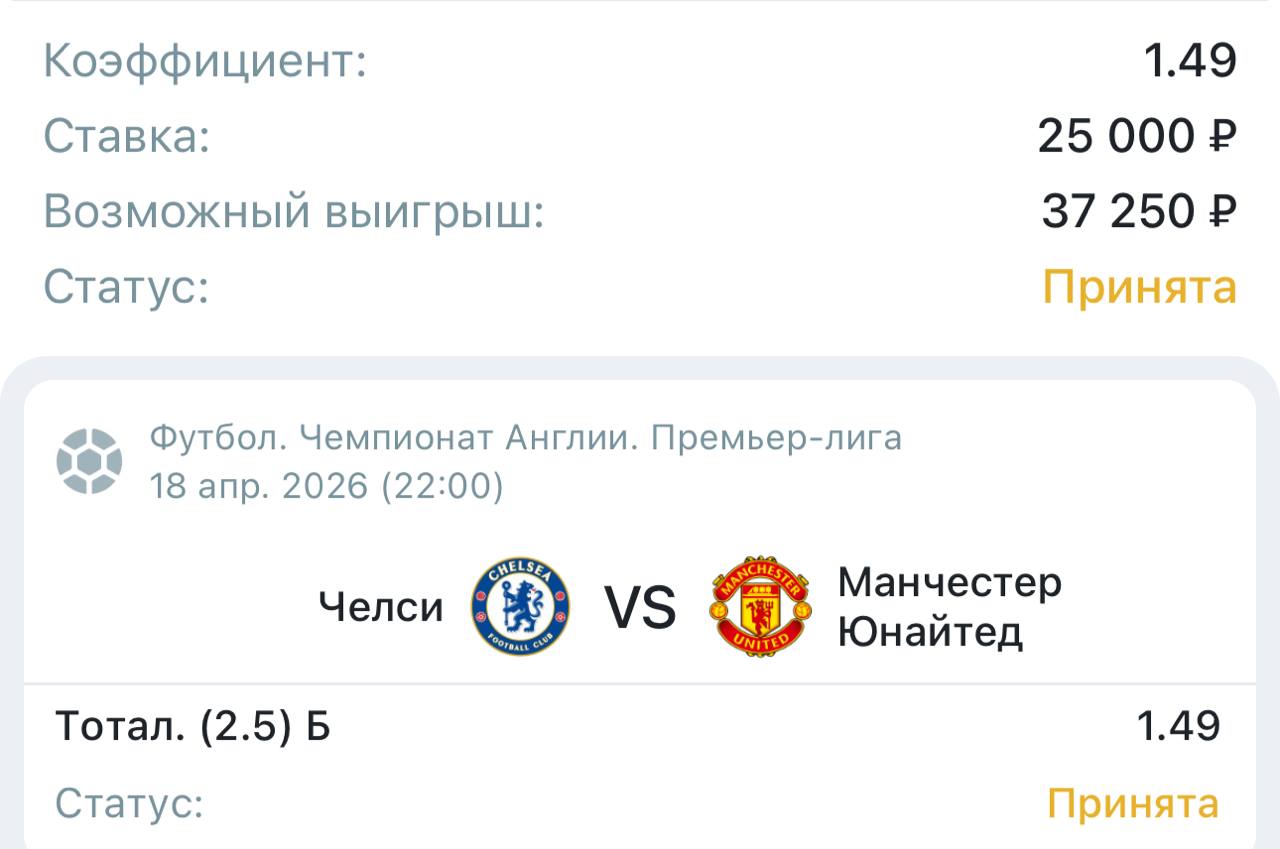Select the Челси team name
The width and height of the screenshot is (1280, 849).
[x=381, y=607]
